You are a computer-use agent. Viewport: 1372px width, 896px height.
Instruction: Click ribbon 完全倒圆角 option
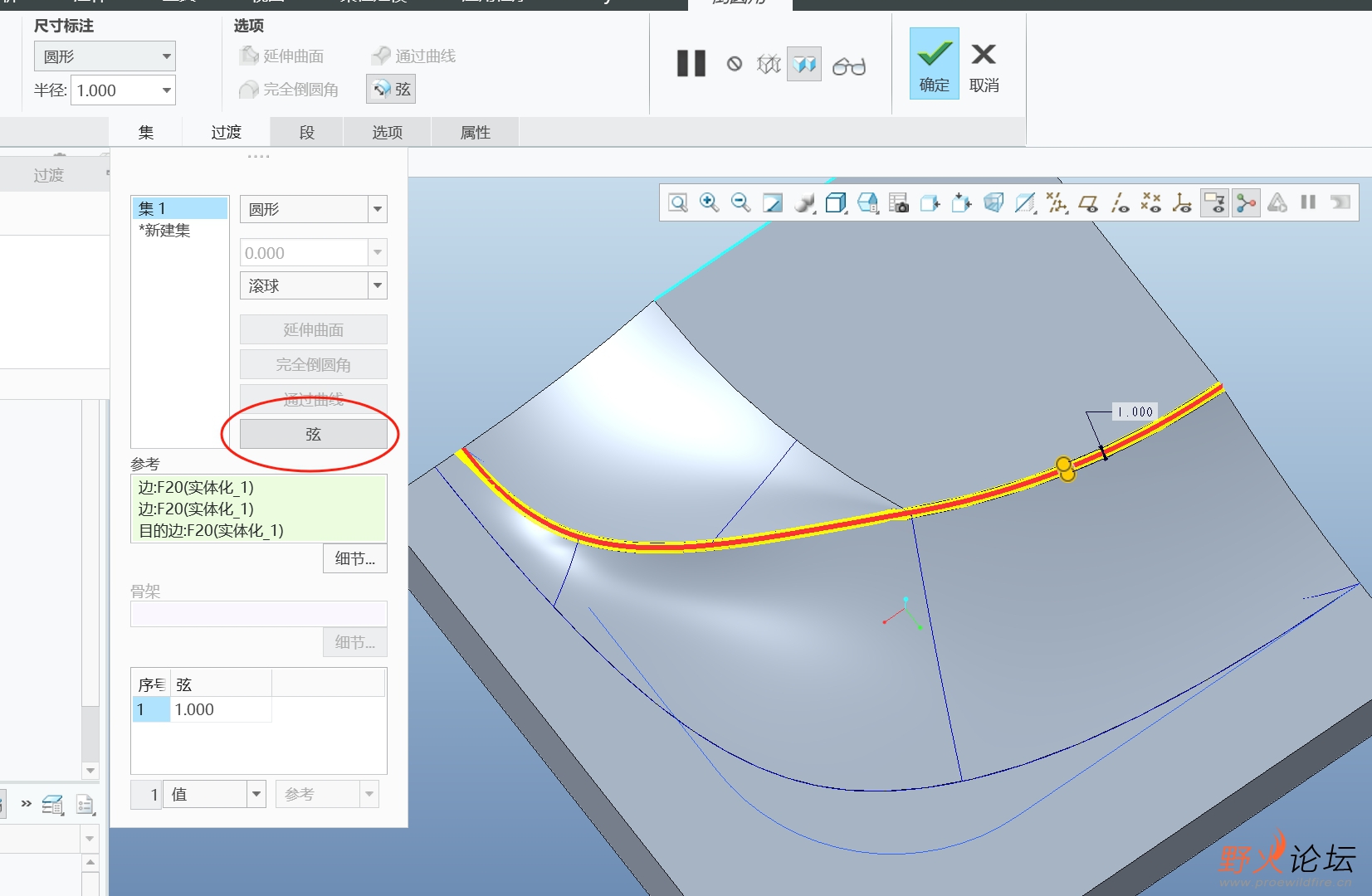289,90
